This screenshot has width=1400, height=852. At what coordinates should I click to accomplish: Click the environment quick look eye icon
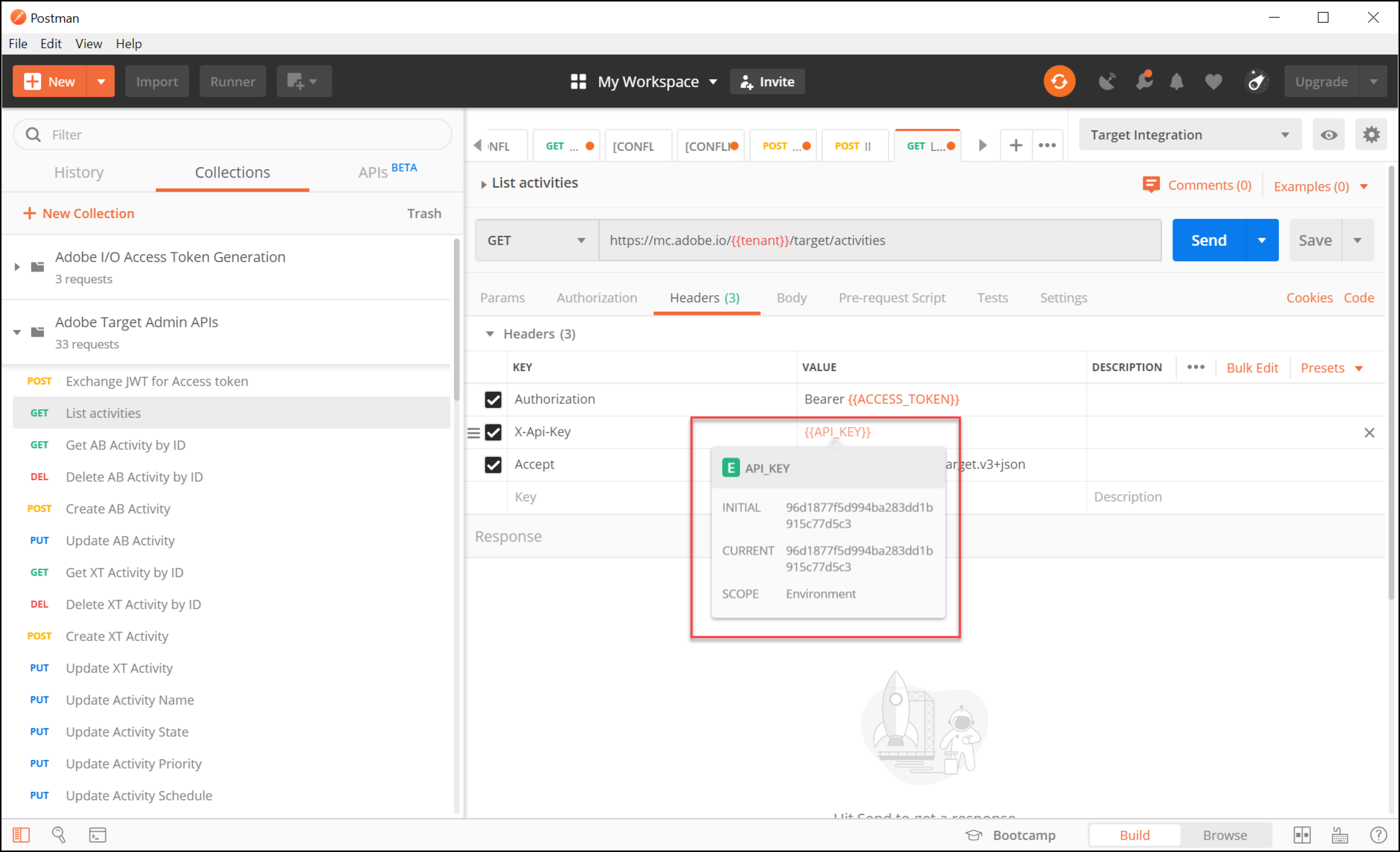coord(1328,135)
